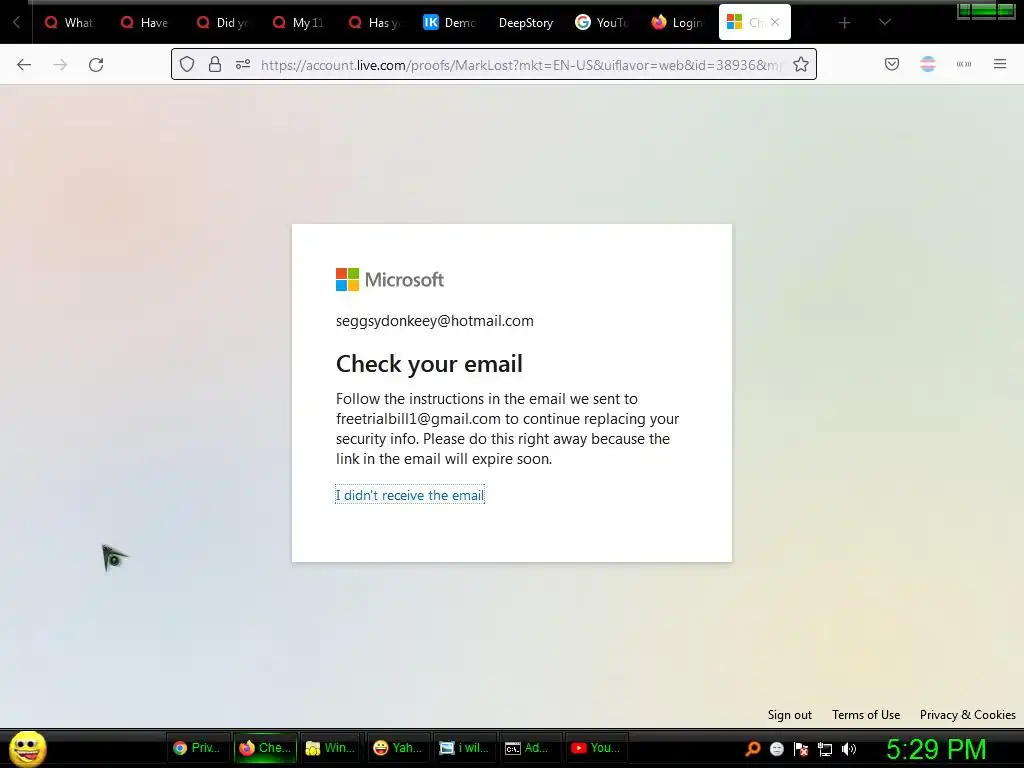
Task: Click the padlock site security icon
Action: click(x=215, y=64)
